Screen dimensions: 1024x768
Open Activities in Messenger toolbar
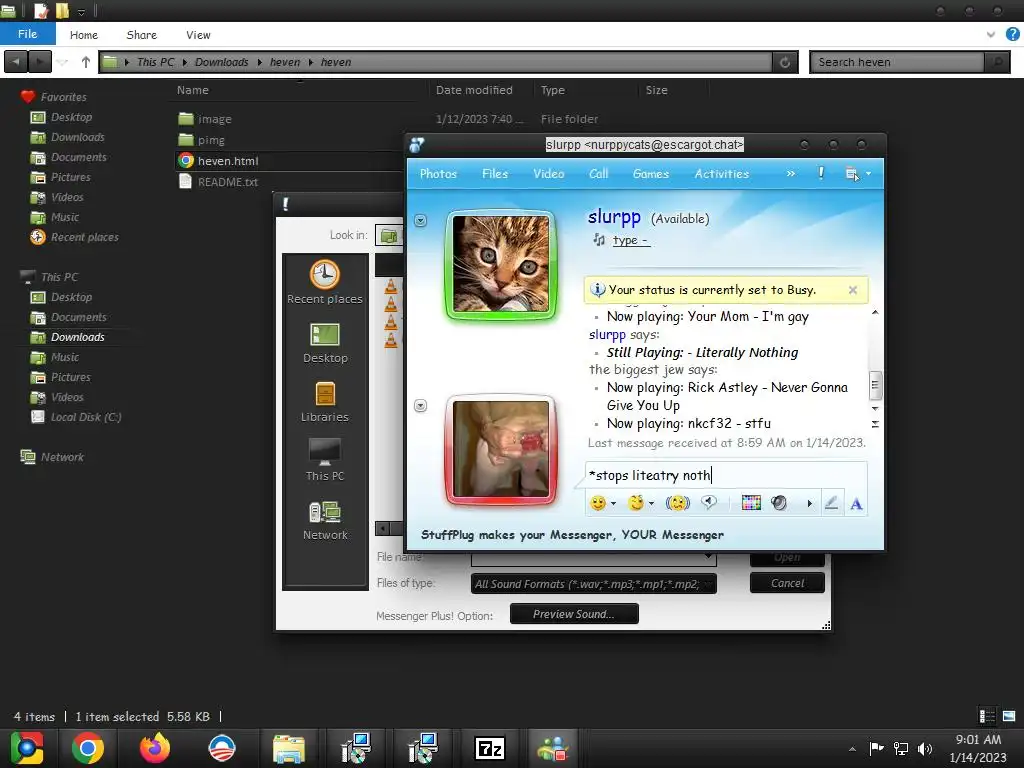pyautogui.click(x=722, y=174)
